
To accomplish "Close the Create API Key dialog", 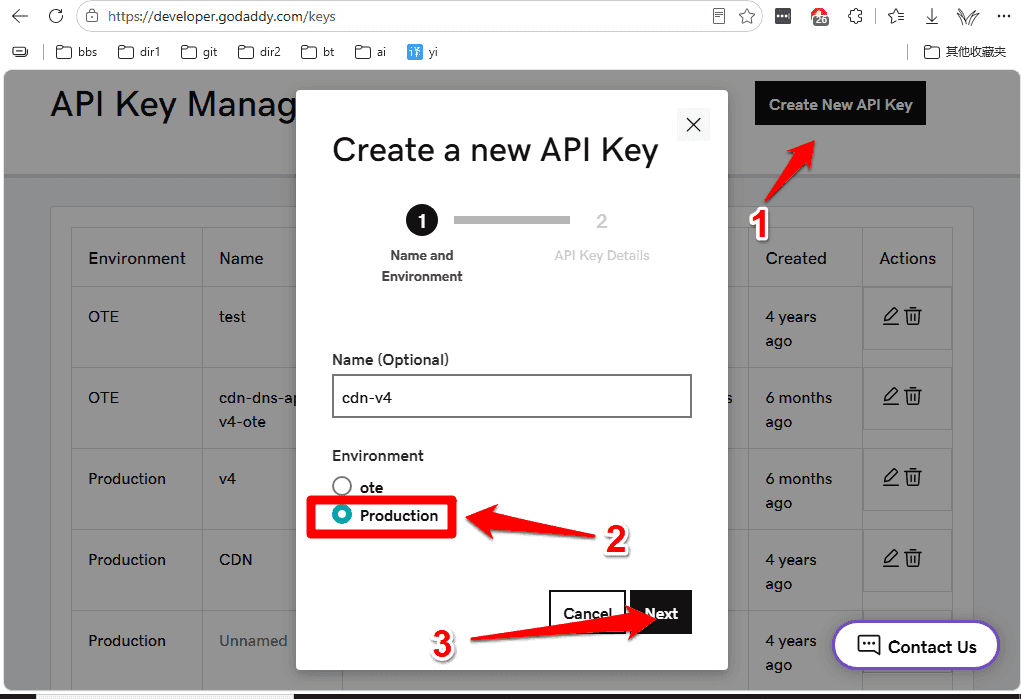I will (693, 124).
